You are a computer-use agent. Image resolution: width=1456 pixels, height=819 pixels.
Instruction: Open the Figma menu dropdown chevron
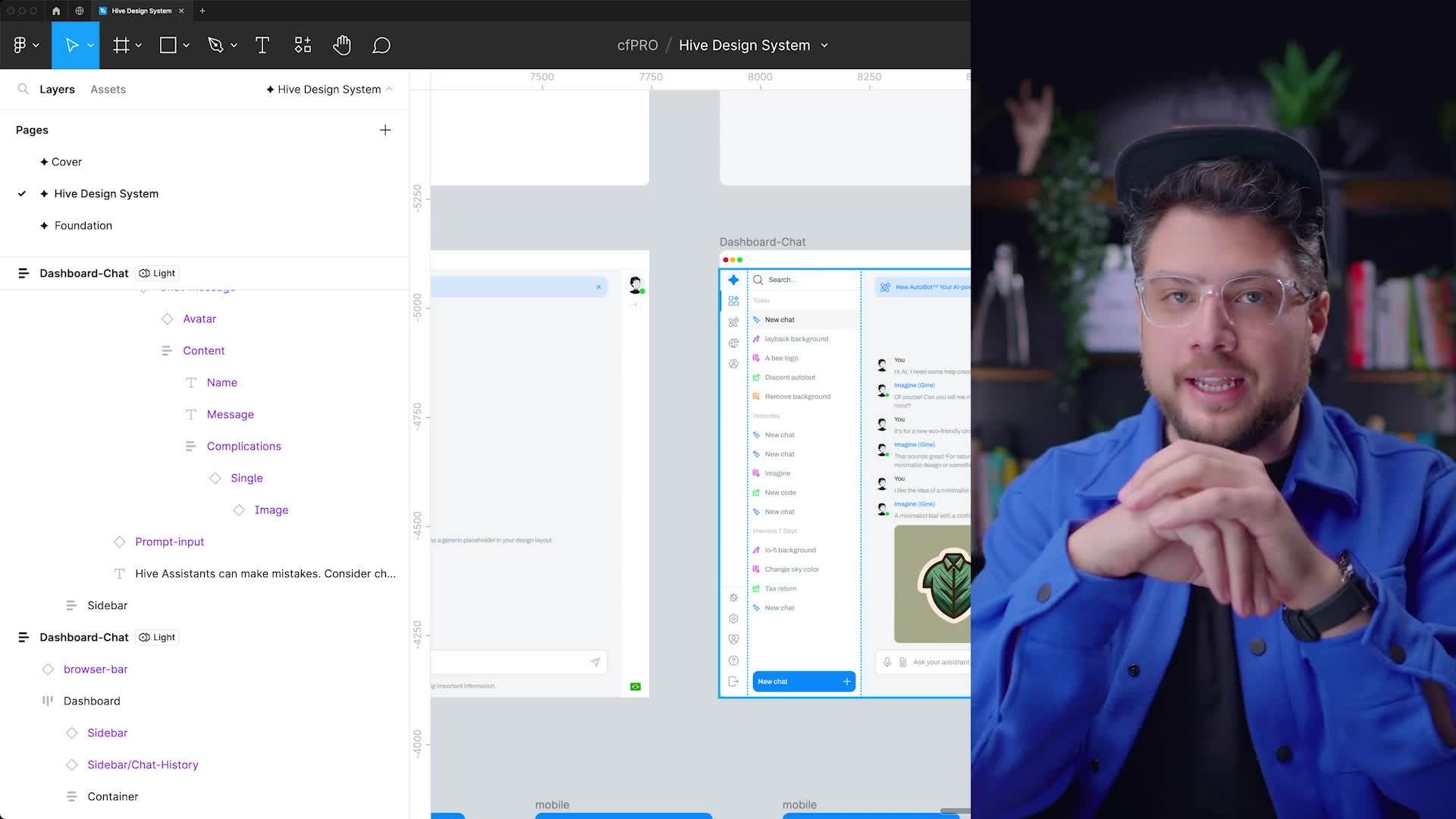click(x=36, y=45)
